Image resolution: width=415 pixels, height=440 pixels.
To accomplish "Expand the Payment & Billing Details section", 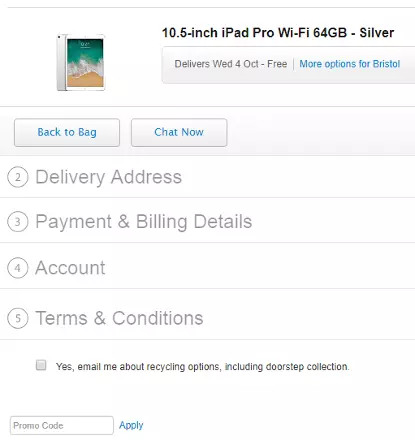I will (x=144, y=222).
